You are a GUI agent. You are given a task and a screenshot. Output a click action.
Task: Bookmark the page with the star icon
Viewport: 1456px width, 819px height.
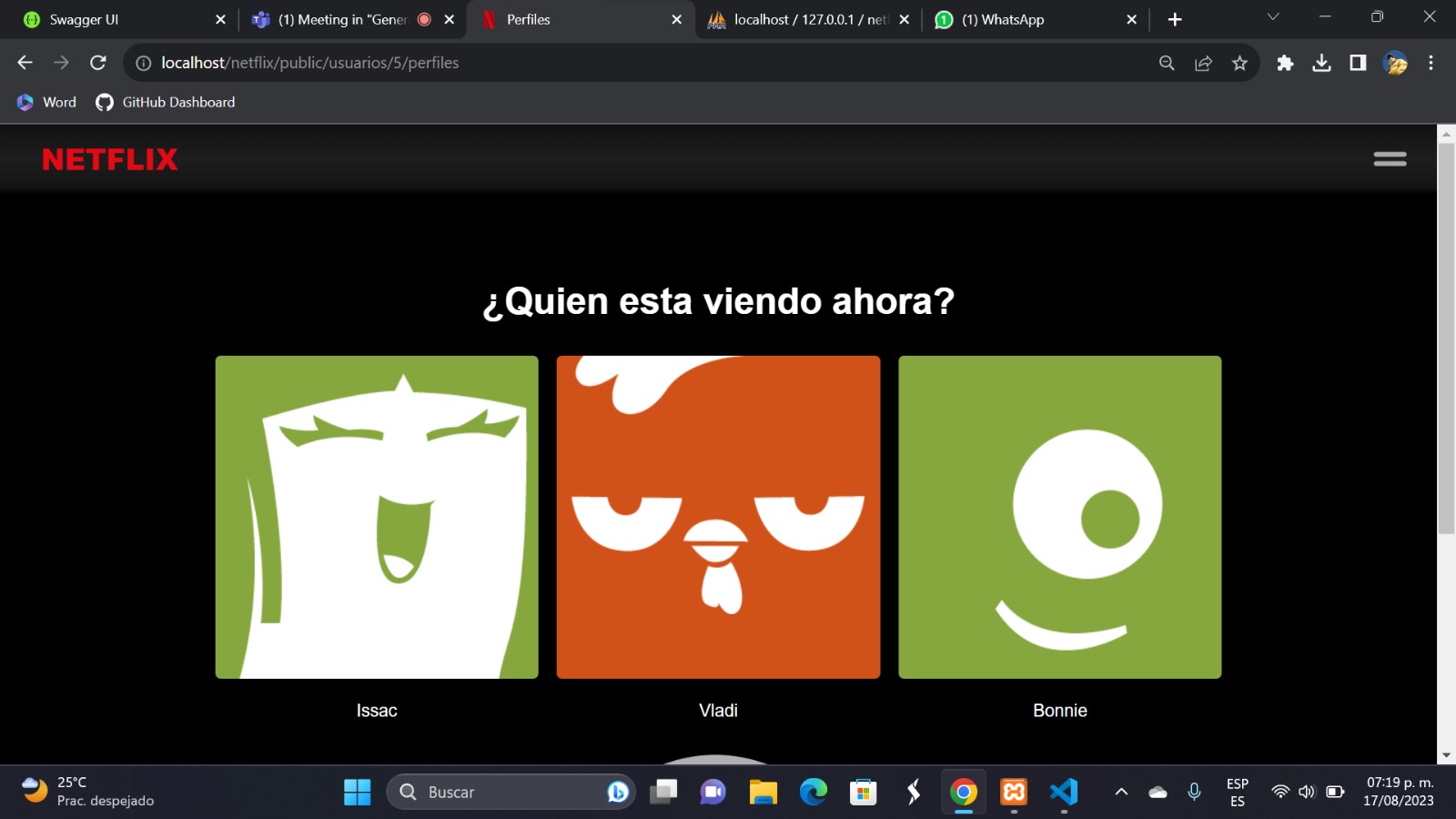point(1239,63)
